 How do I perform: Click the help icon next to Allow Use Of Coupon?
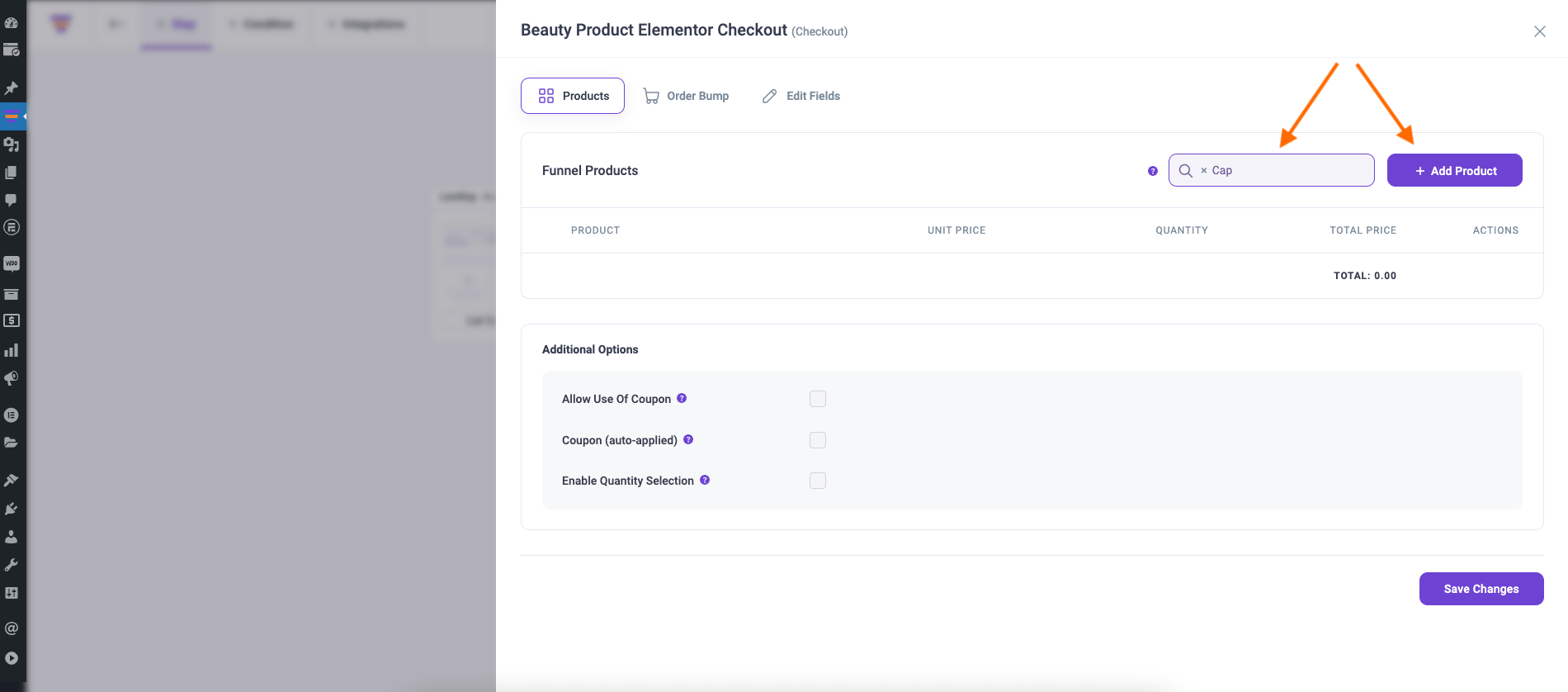click(x=682, y=398)
